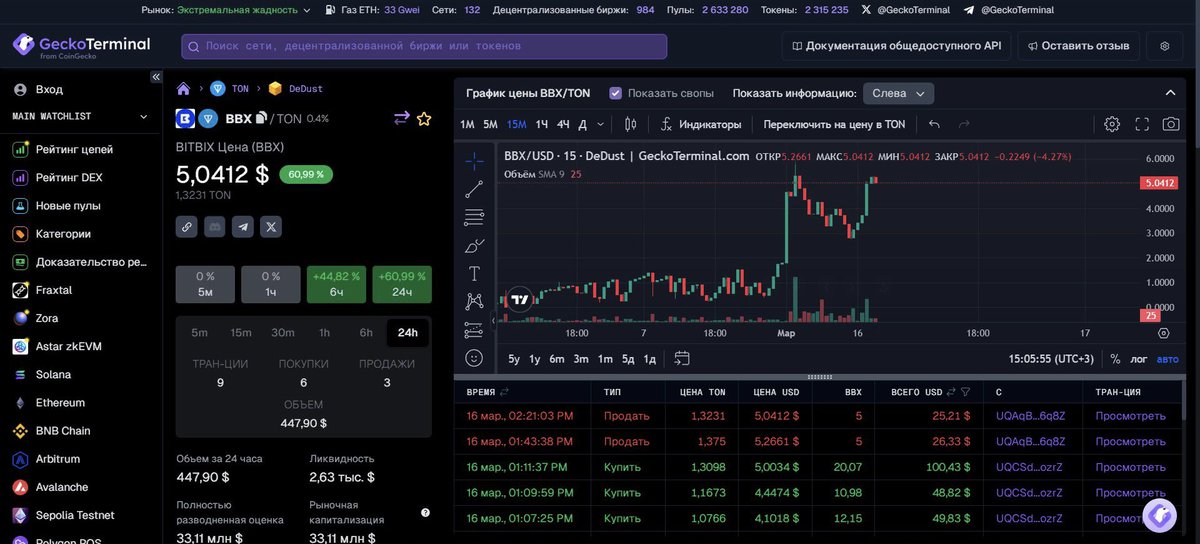Toggle logarithmic scale лог
Viewport: 1200px width, 544px height.
pyautogui.click(x=1139, y=359)
